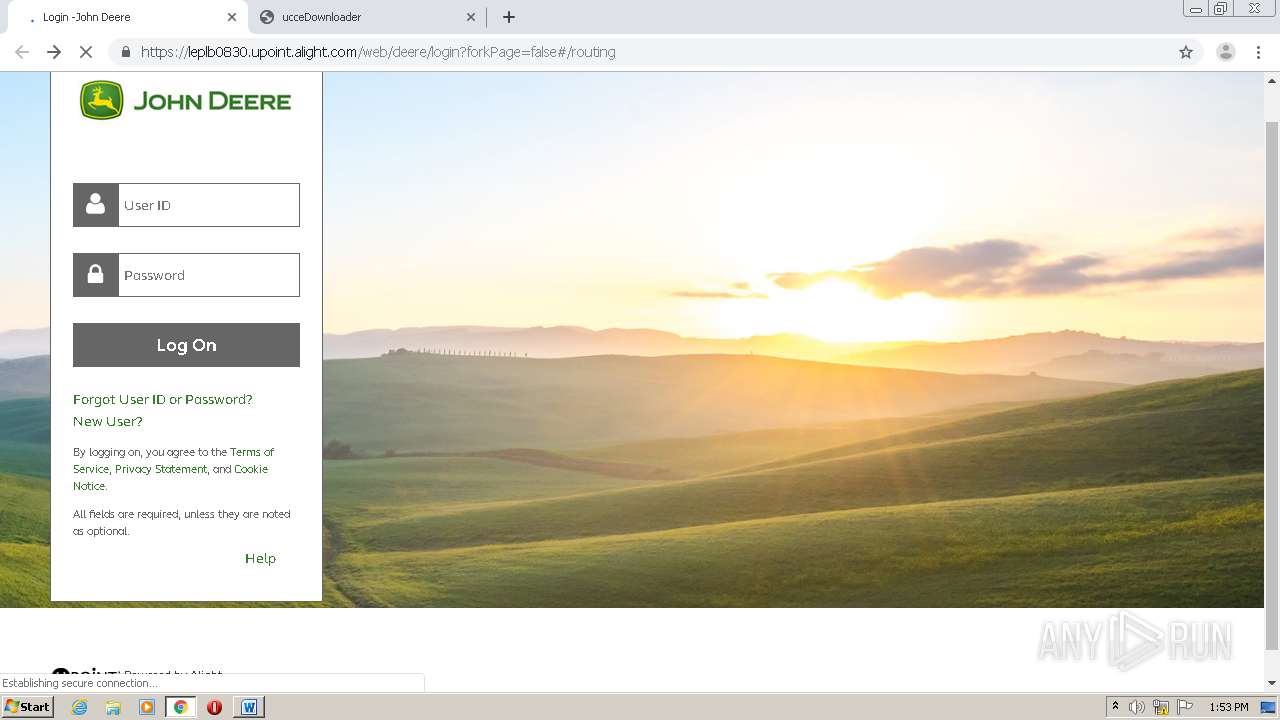Click the Chrome taskbar icon
Viewport: 1280px width, 720px height.
[x=181, y=707]
